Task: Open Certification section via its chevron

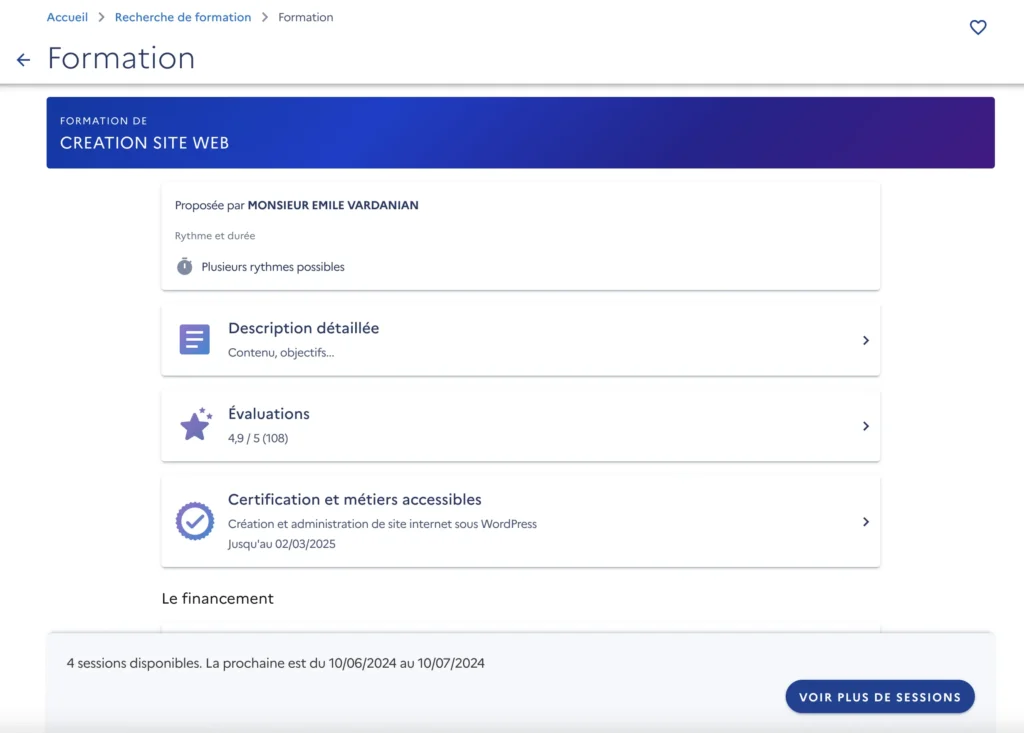Action: [x=865, y=522]
